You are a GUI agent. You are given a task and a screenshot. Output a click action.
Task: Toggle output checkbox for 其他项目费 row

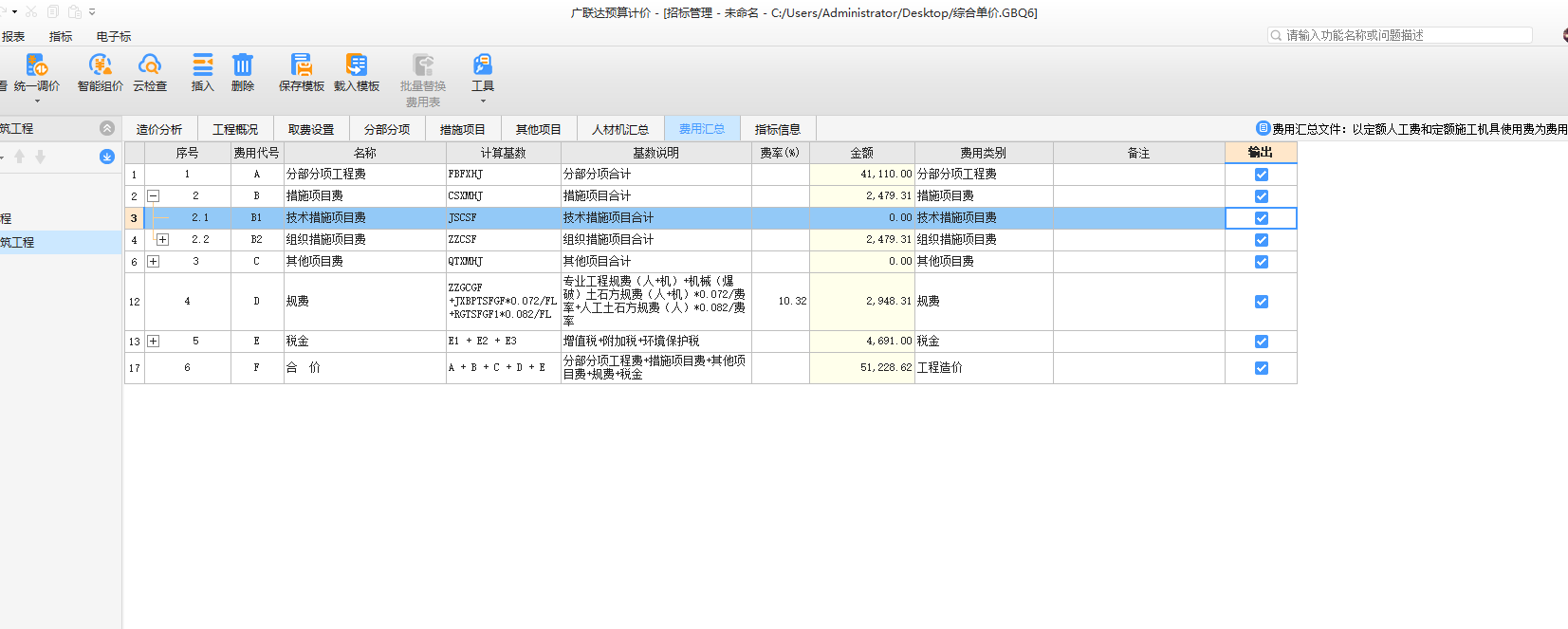[1261, 262]
